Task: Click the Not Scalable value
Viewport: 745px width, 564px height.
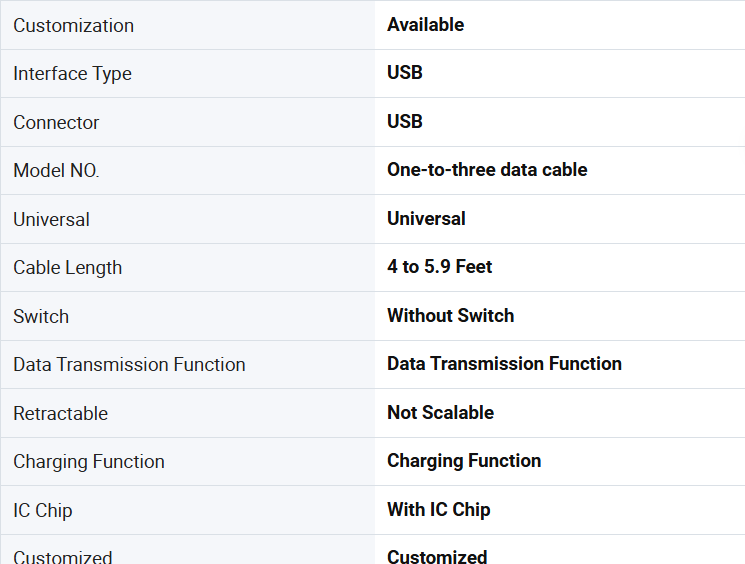Action: tap(440, 412)
